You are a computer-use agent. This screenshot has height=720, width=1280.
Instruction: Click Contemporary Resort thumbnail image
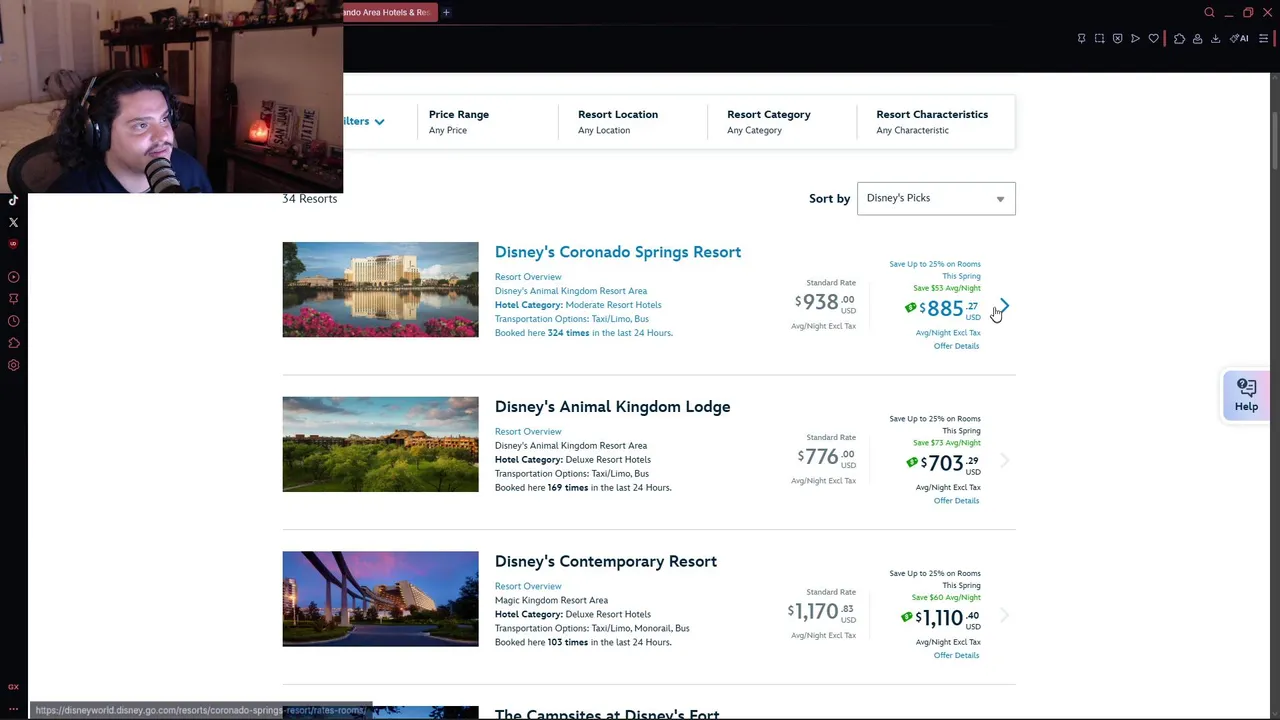(x=380, y=599)
